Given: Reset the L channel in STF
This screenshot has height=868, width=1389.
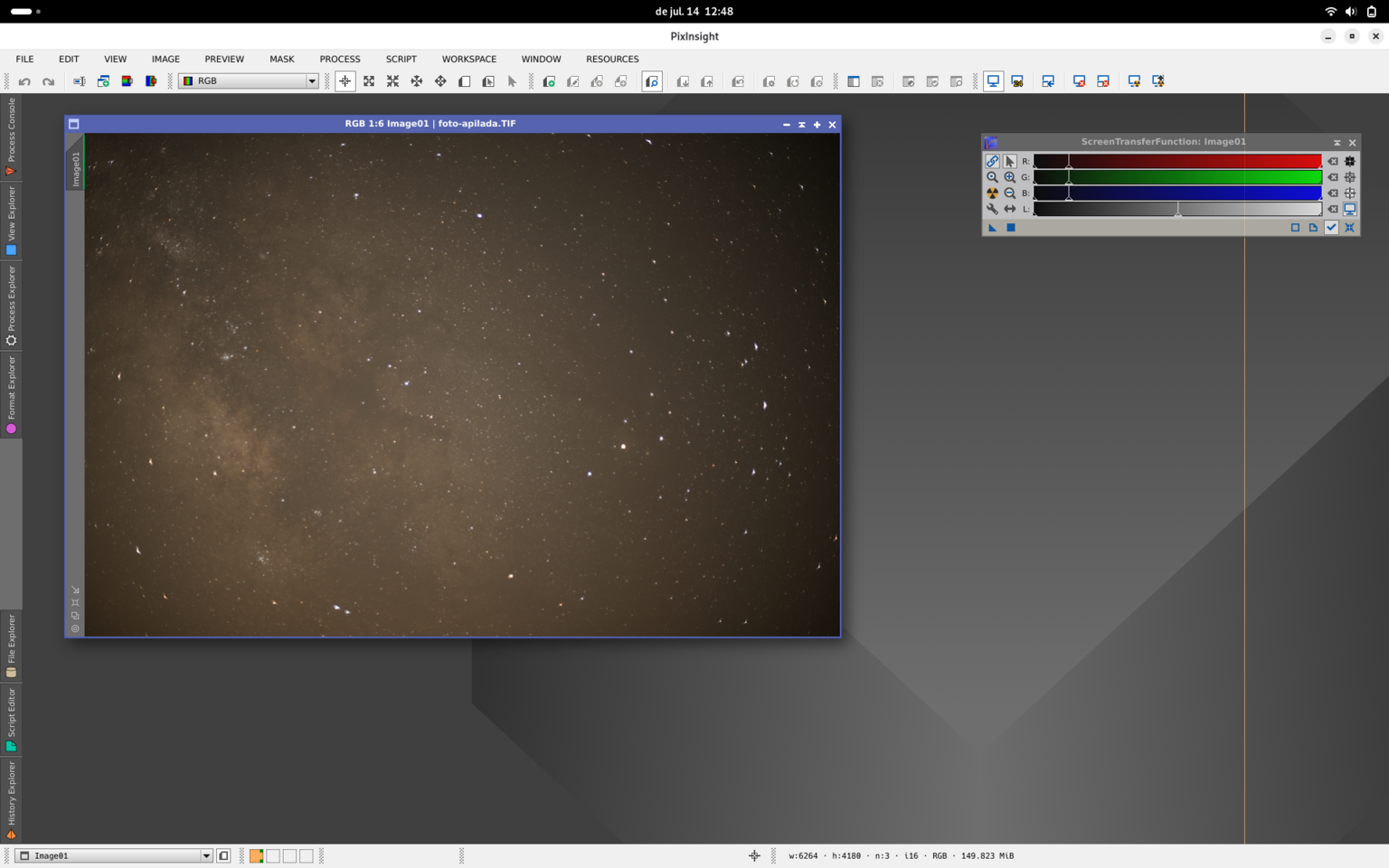Looking at the screenshot, I should pos(1333,209).
